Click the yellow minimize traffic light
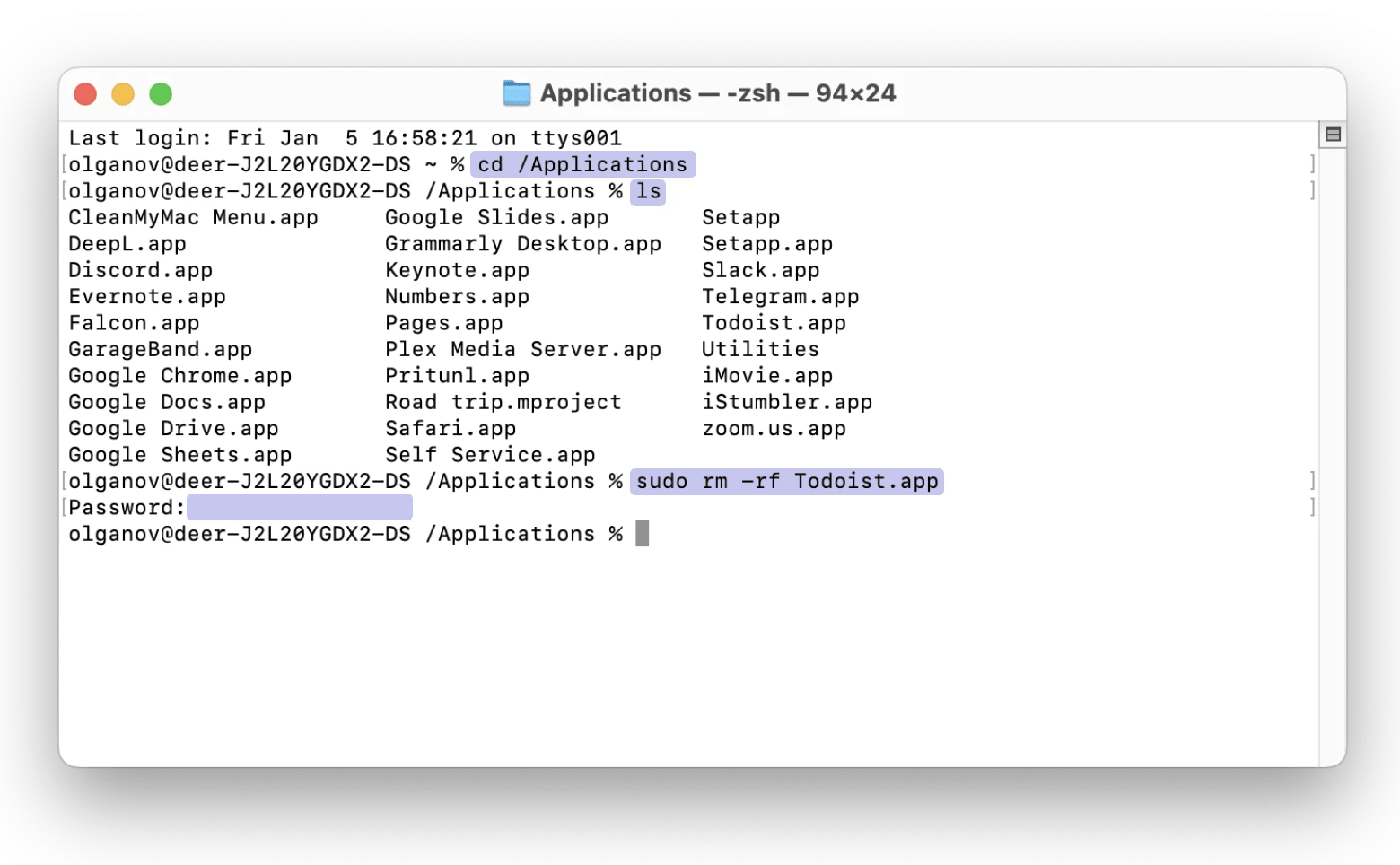The height and width of the screenshot is (865, 1400). 123,92
